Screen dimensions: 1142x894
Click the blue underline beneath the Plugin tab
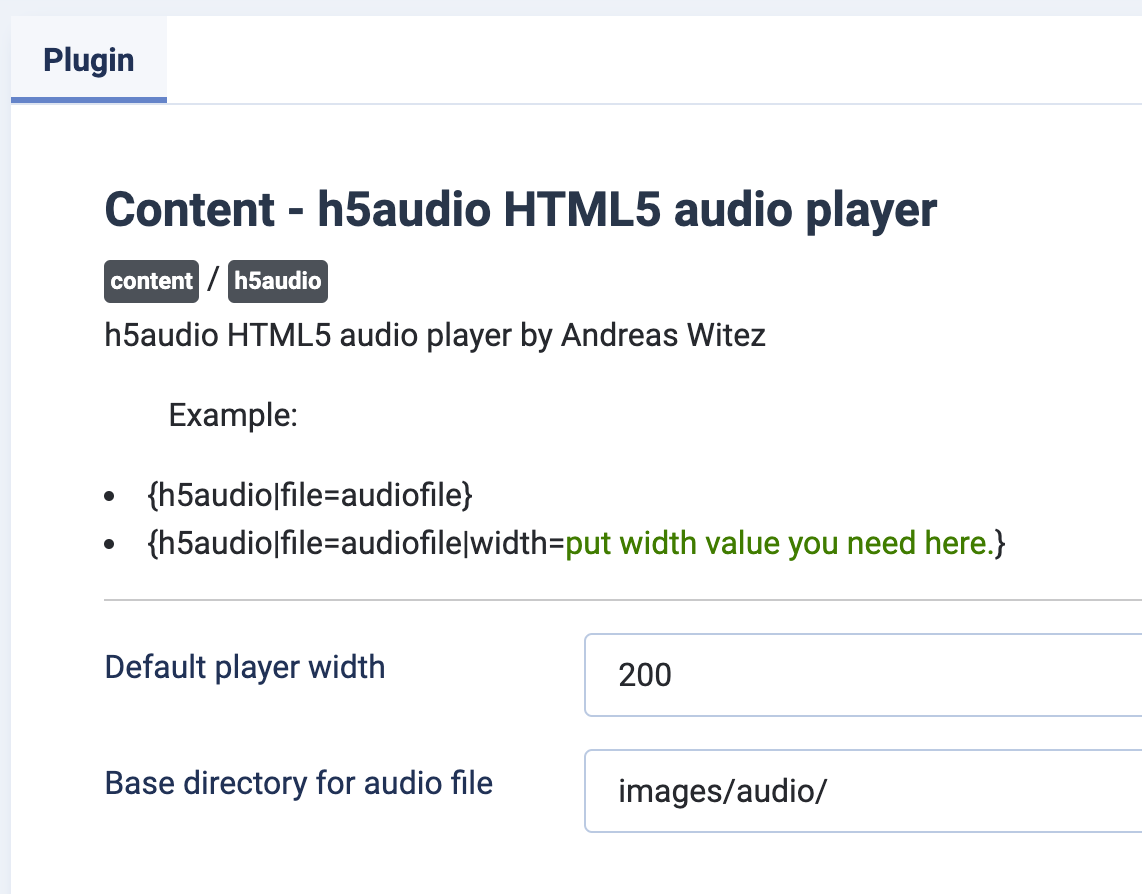[88, 99]
